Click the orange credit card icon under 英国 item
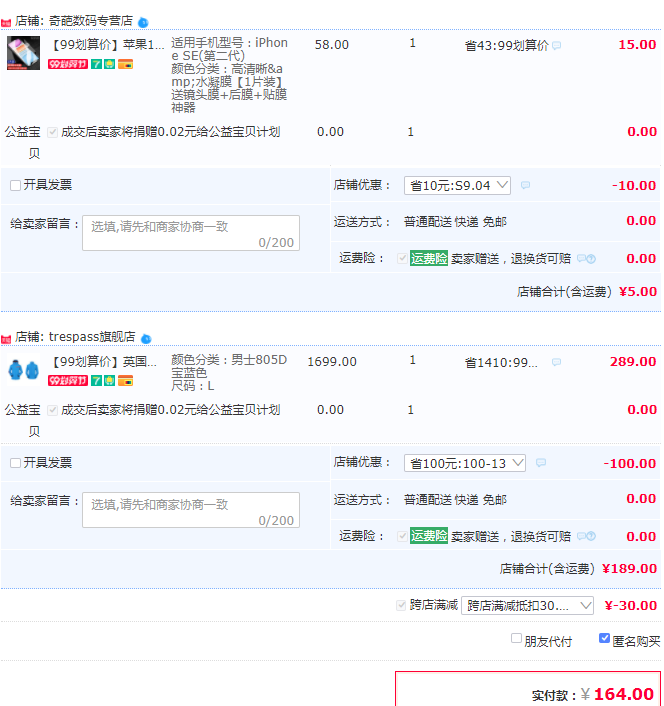The height and width of the screenshot is (706, 664). (126, 381)
